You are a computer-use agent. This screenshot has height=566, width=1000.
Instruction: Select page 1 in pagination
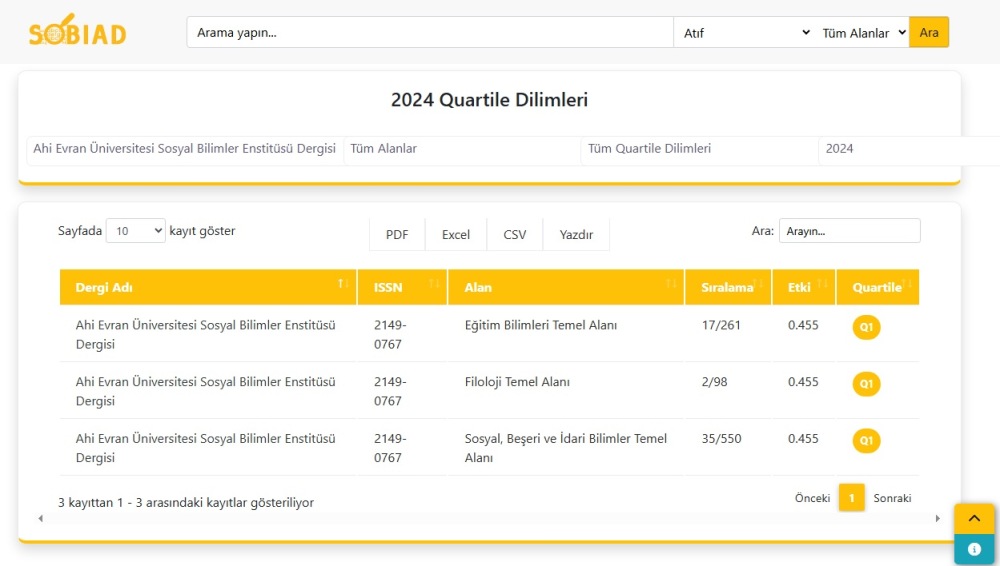coord(851,498)
